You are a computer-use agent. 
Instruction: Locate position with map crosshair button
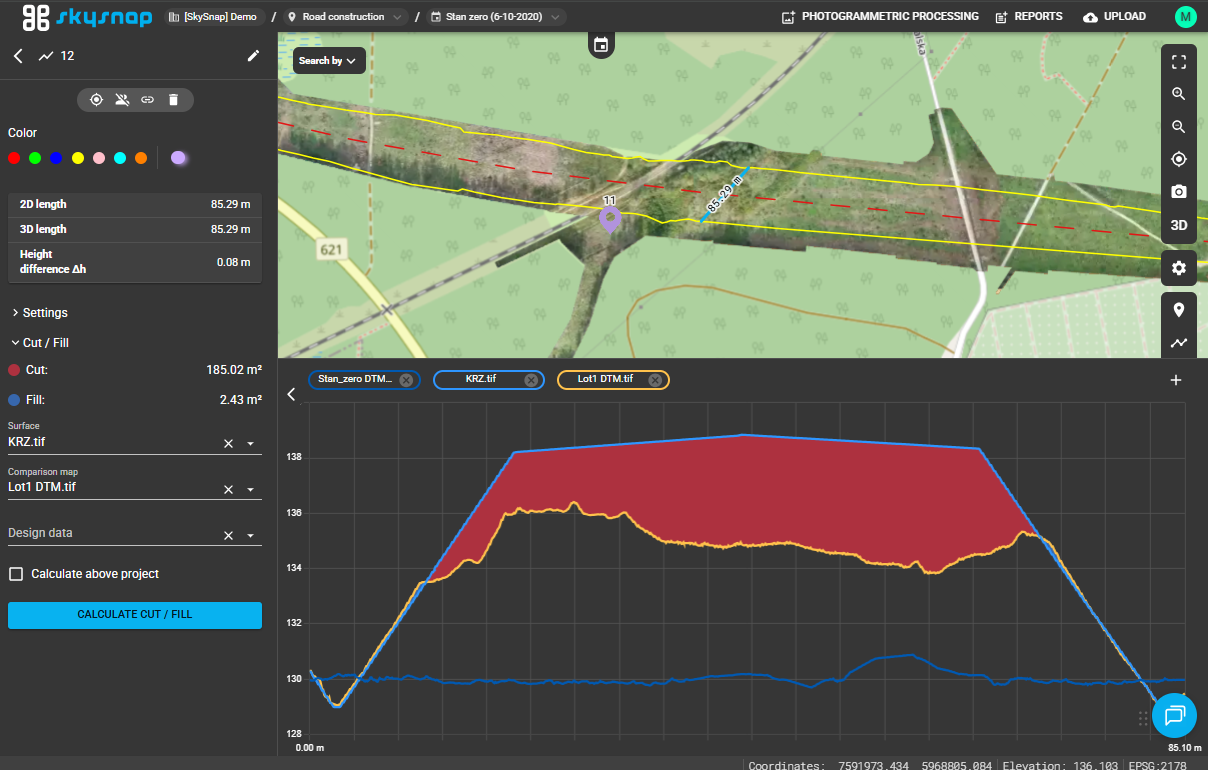[x=1179, y=159]
